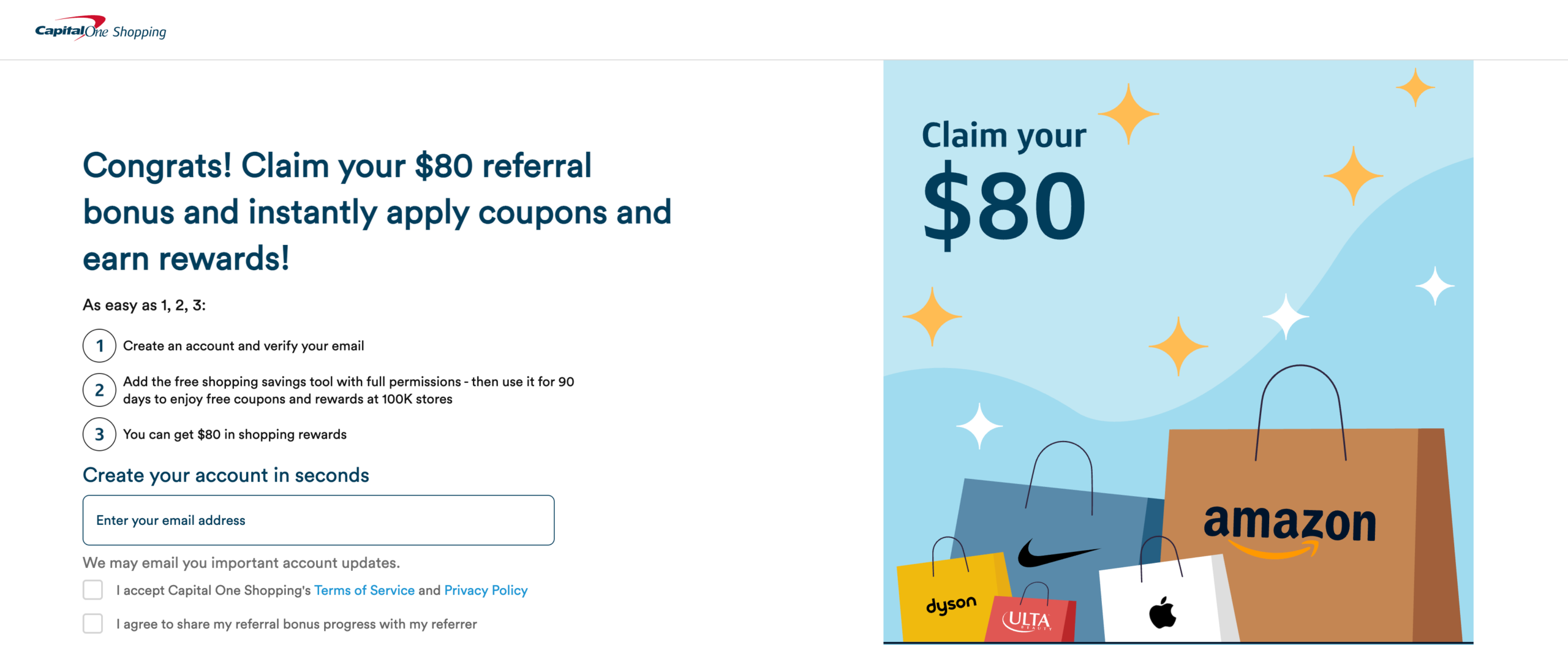The width and height of the screenshot is (1568, 645).
Task: Select the Amazon shopping bag logo
Action: tap(1289, 524)
